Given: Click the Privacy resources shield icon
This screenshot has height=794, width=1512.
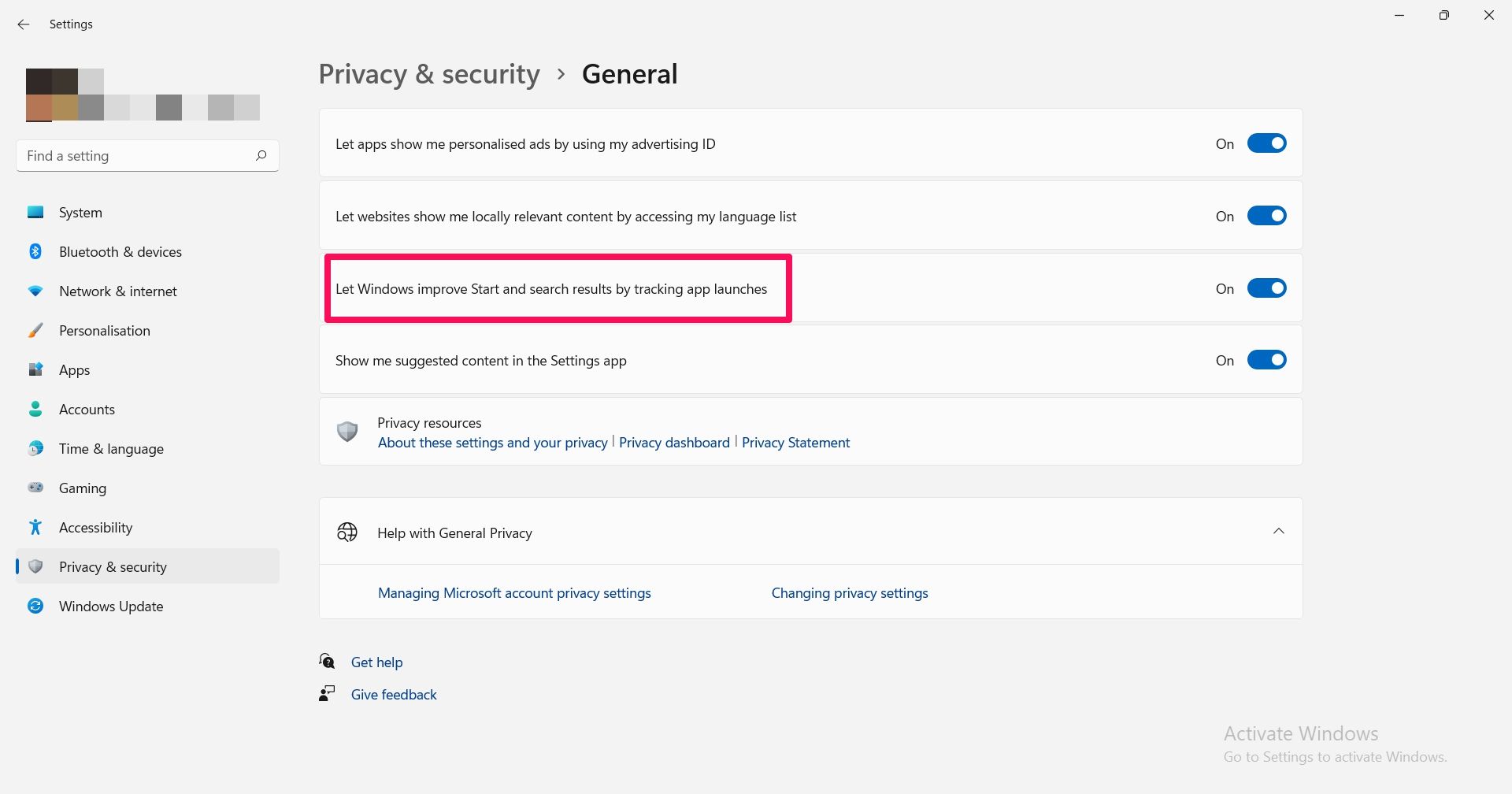Looking at the screenshot, I should (x=347, y=432).
